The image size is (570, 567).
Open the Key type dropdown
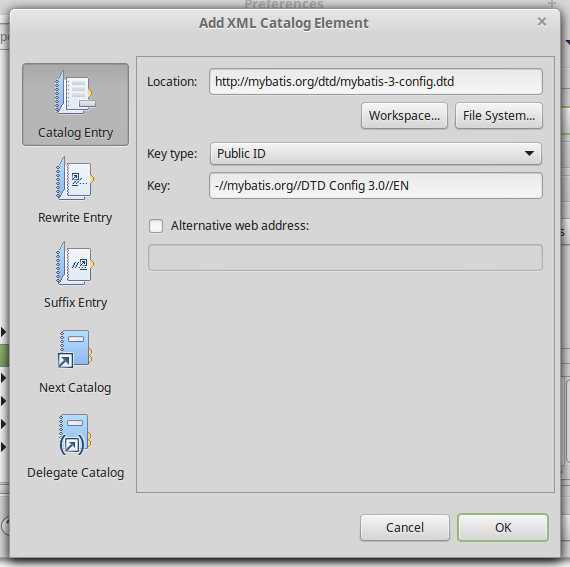(x=376, y=153)
